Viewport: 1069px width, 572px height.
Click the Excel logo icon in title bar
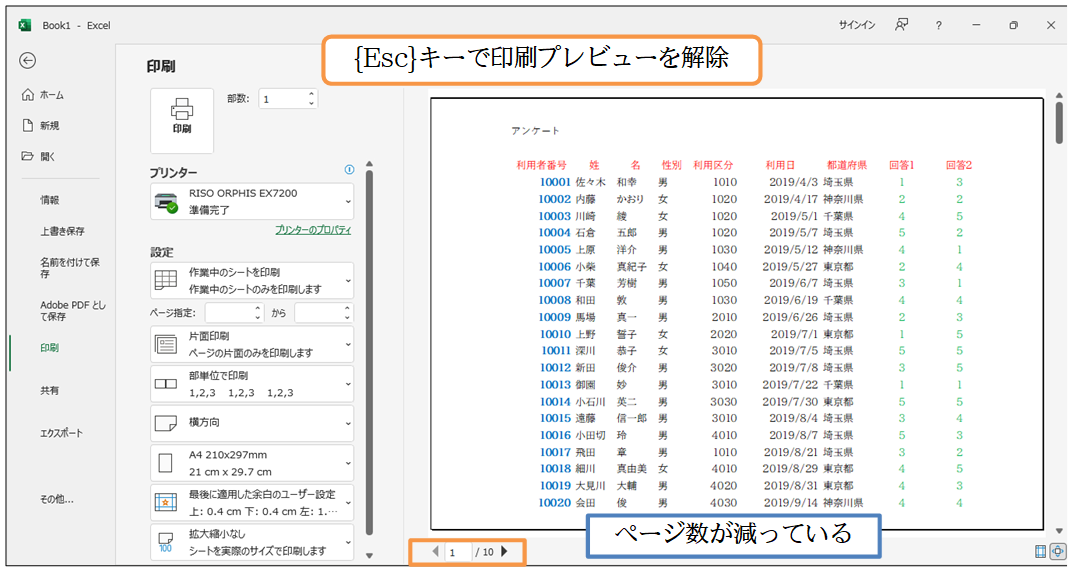(25, 25)
